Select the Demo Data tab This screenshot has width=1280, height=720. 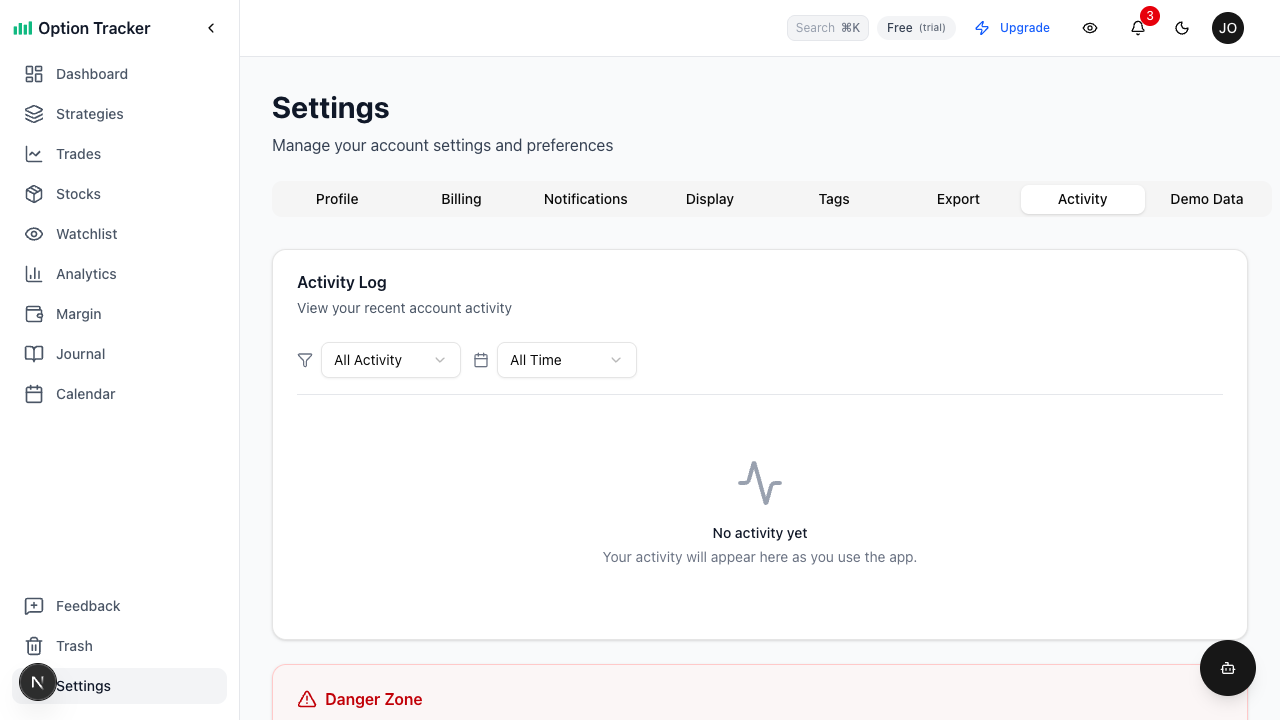[1206, 199]
